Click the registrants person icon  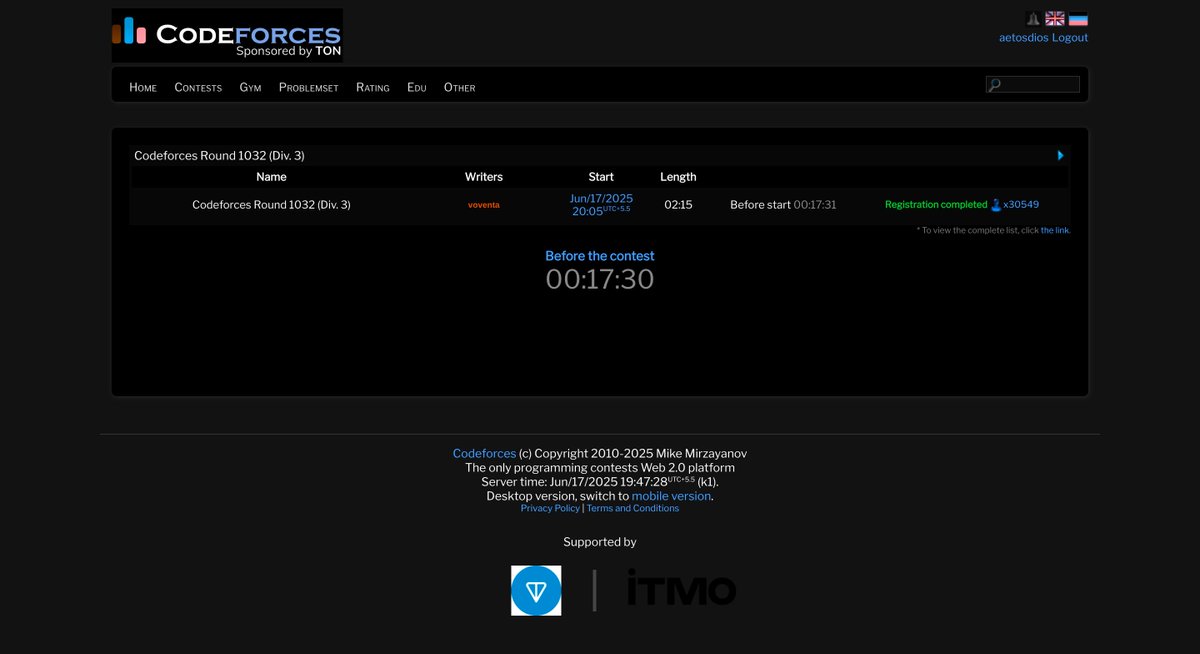click(996, 205)
